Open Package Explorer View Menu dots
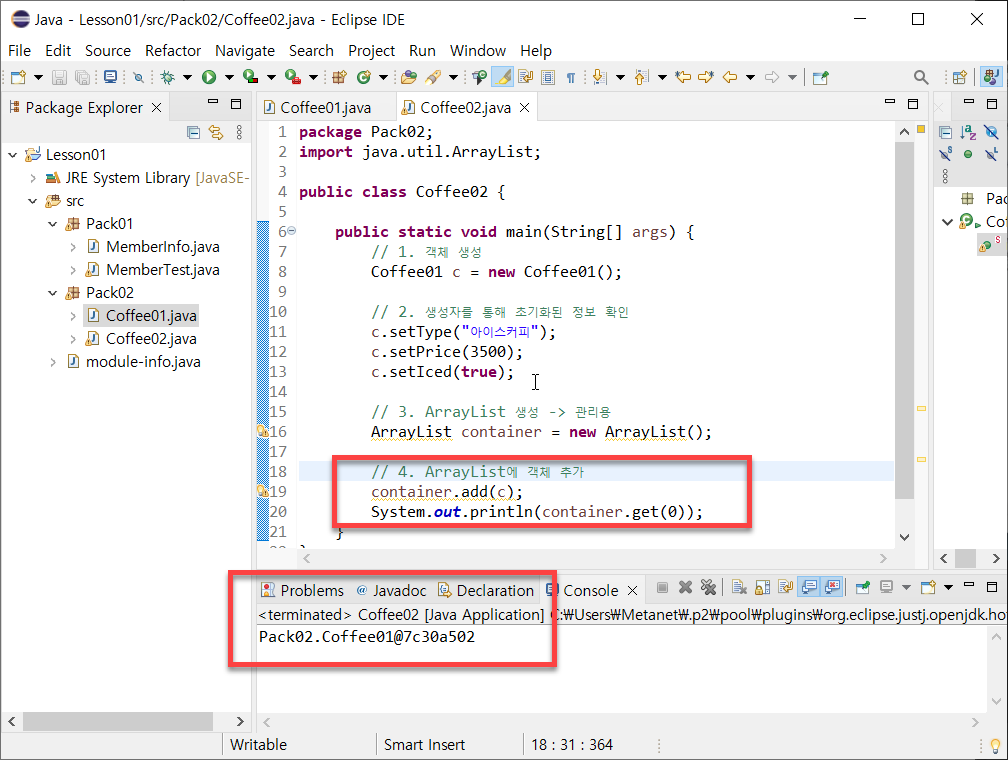The height and width of the screenshot is (760, 1008). [x=239, y=132]
